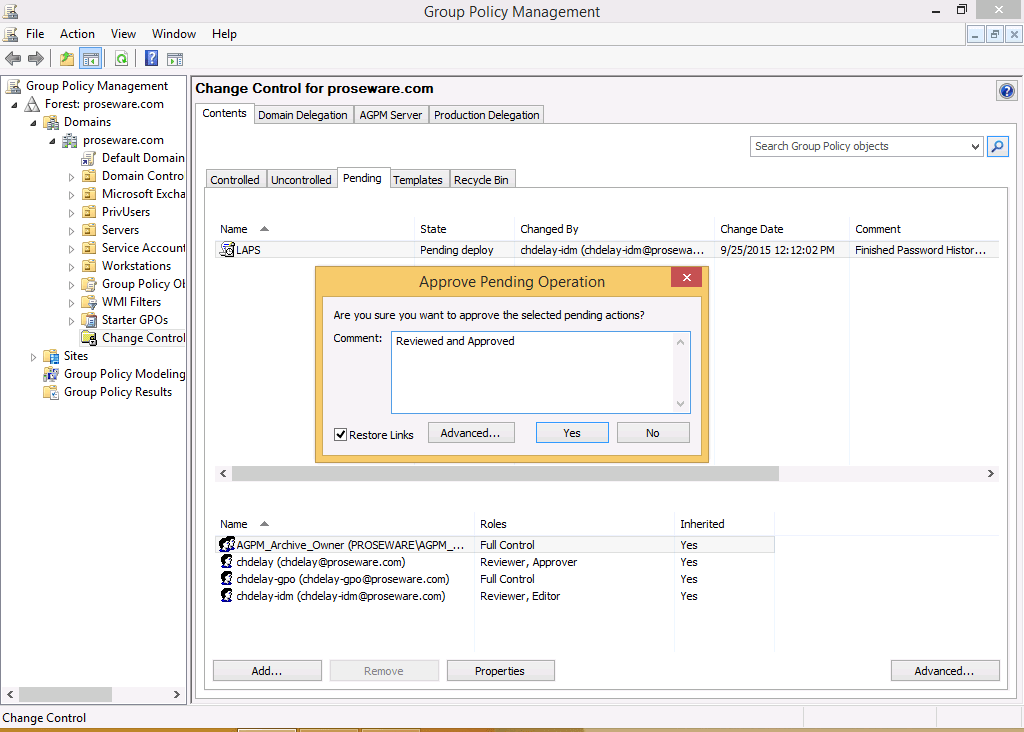The image size is (1024, 732).
Task: Click the magnifier search button
Action: pos(997,147)
